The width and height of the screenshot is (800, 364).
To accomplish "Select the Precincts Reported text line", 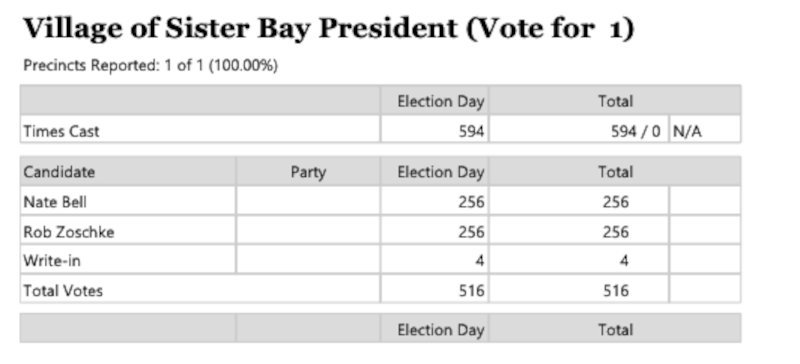I will pos(151,66).
